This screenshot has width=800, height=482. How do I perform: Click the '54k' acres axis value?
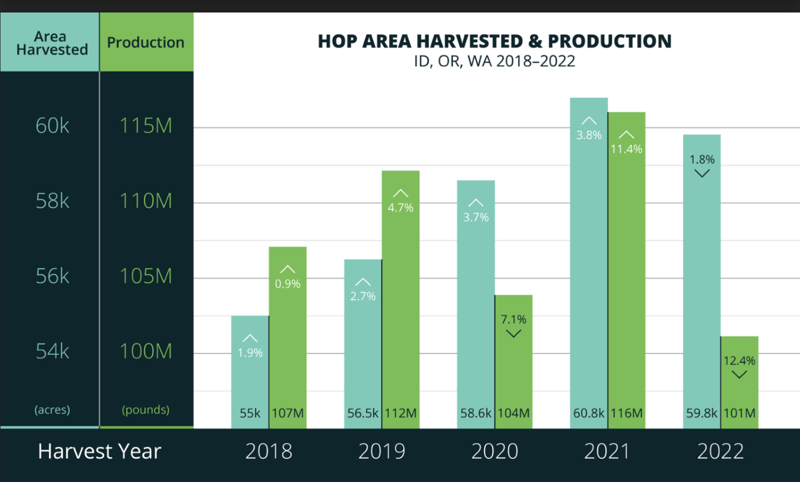(x=52, y=351)
